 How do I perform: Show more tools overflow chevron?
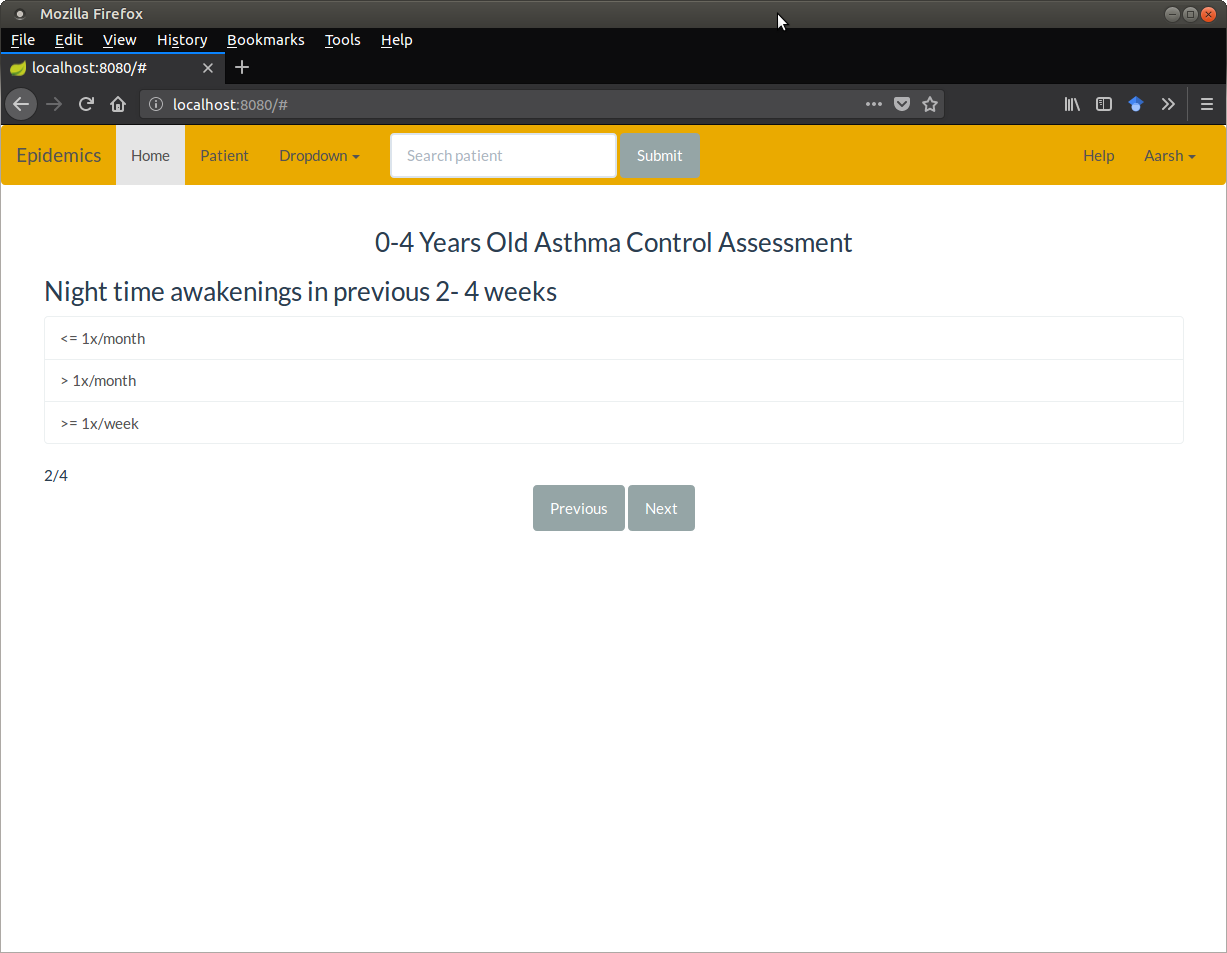click(x=1168, y=104)
